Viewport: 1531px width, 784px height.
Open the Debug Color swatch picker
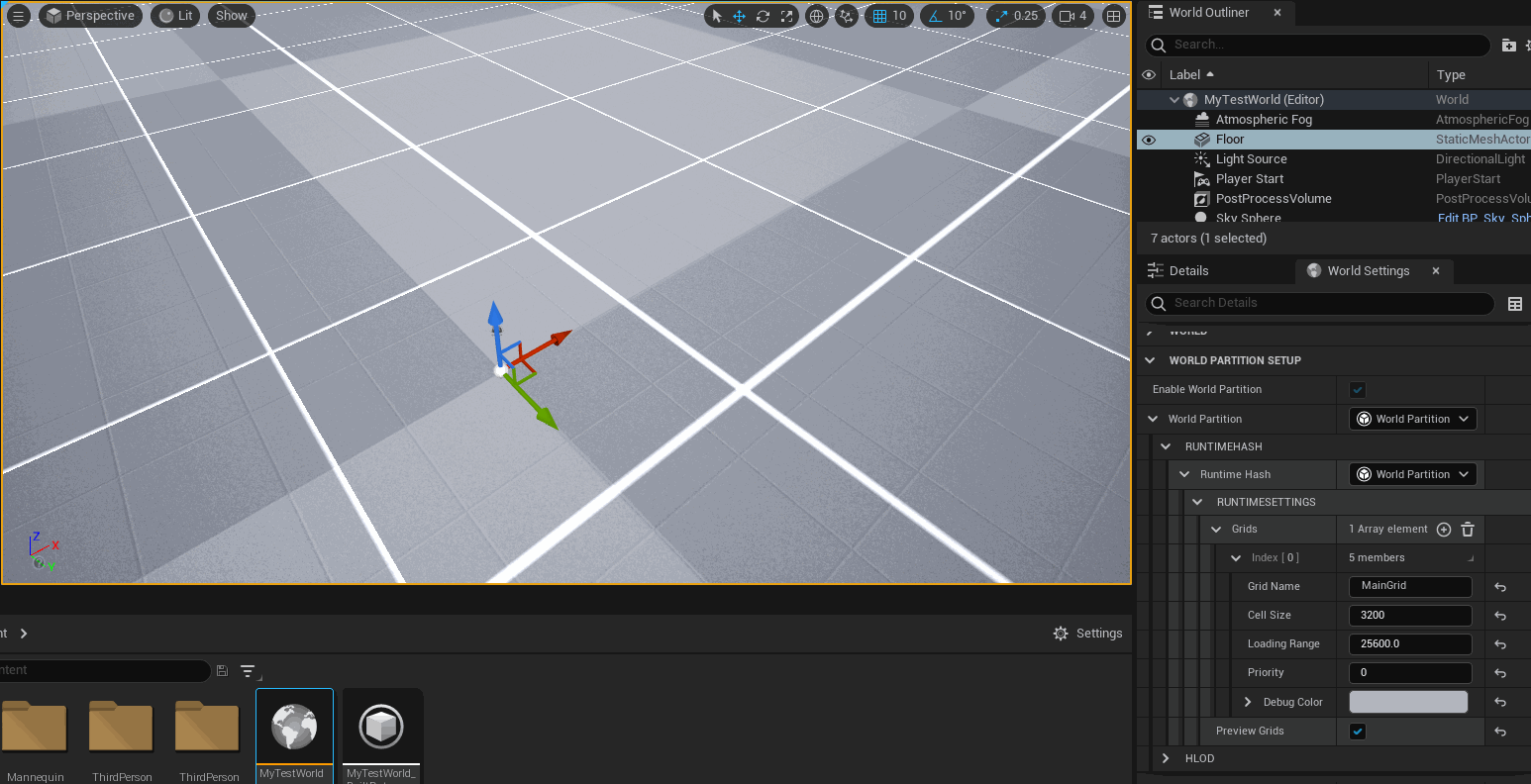[1408, 702]
